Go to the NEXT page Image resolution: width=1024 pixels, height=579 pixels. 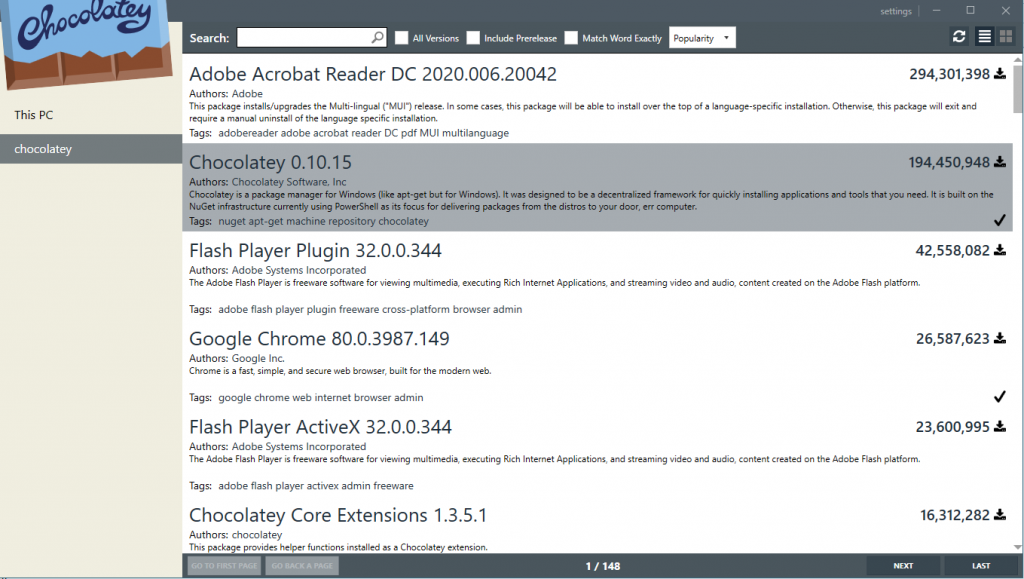[903, 566]
